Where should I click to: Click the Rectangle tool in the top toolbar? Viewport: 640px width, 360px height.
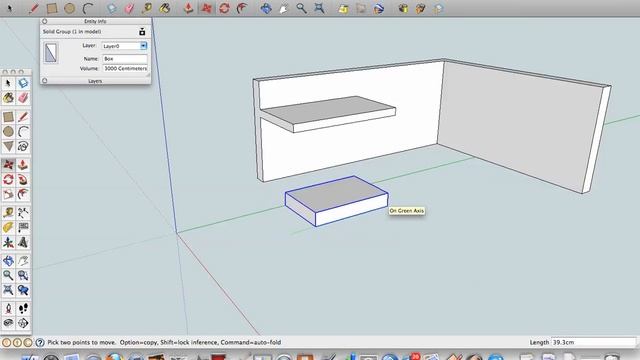tap(52, 8)
